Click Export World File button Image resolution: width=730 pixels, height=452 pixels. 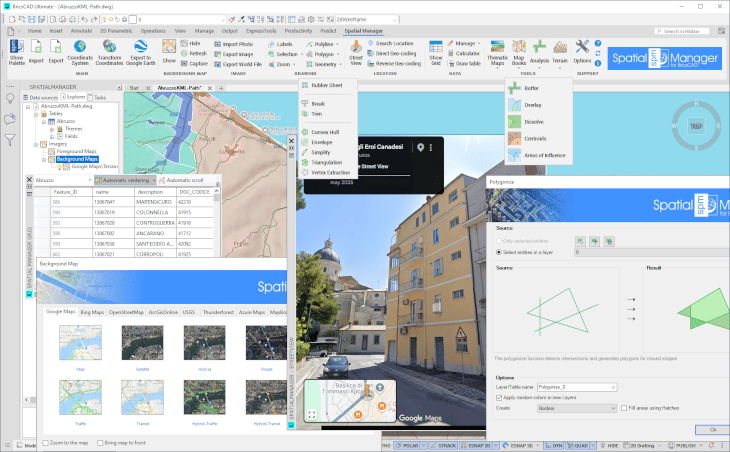pos(238,64)
